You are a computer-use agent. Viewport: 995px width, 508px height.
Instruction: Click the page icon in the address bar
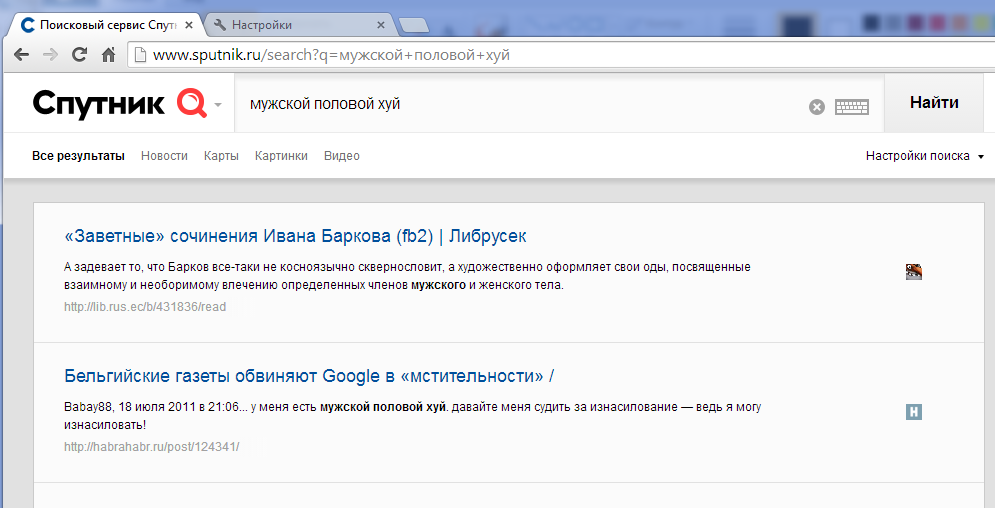pyautogui.click(x=140, y=55)
